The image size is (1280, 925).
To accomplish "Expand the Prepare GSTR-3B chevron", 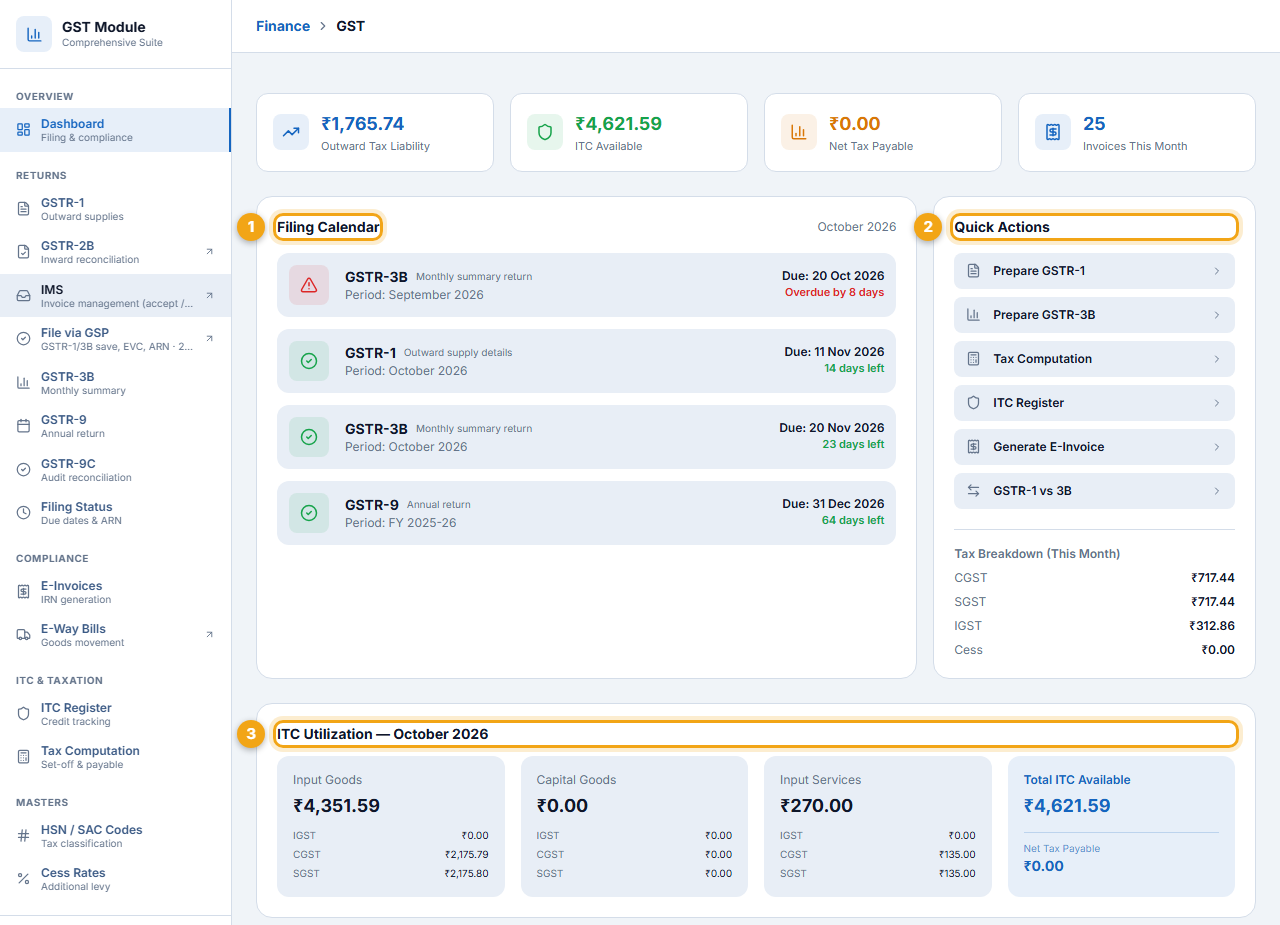I will 1217,315.
